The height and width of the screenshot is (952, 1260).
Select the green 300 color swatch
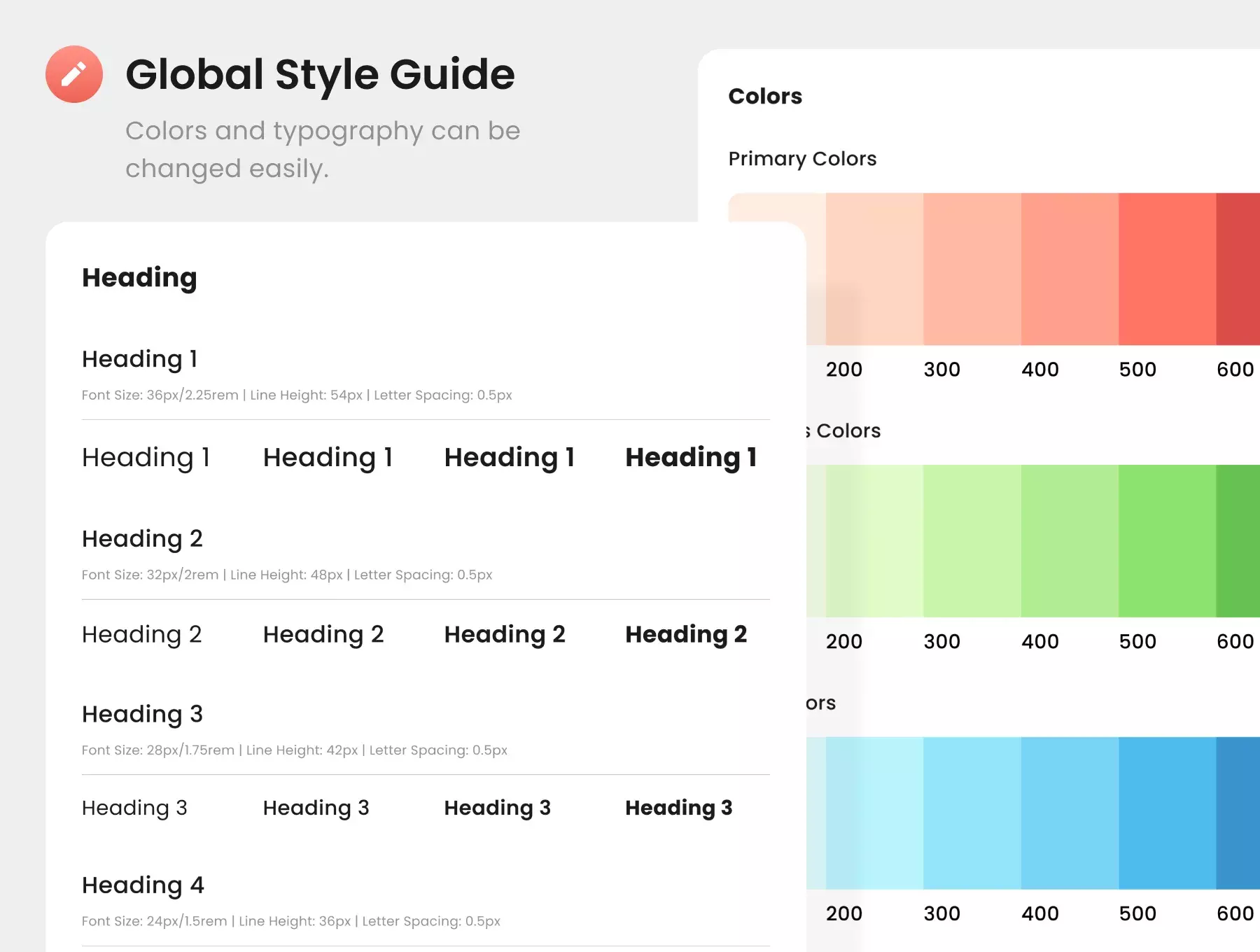tap(972, 541)
